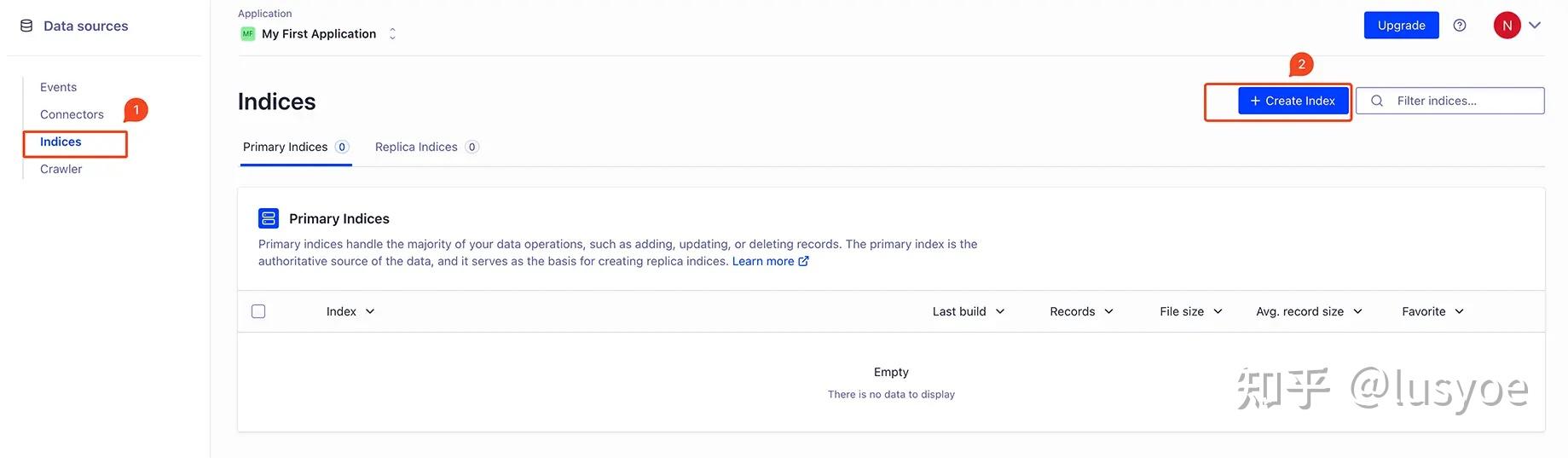This screenshot has height=458, width=1568.
Task: Go to Crawler in the sidebar
Action: tap(61, 169)
